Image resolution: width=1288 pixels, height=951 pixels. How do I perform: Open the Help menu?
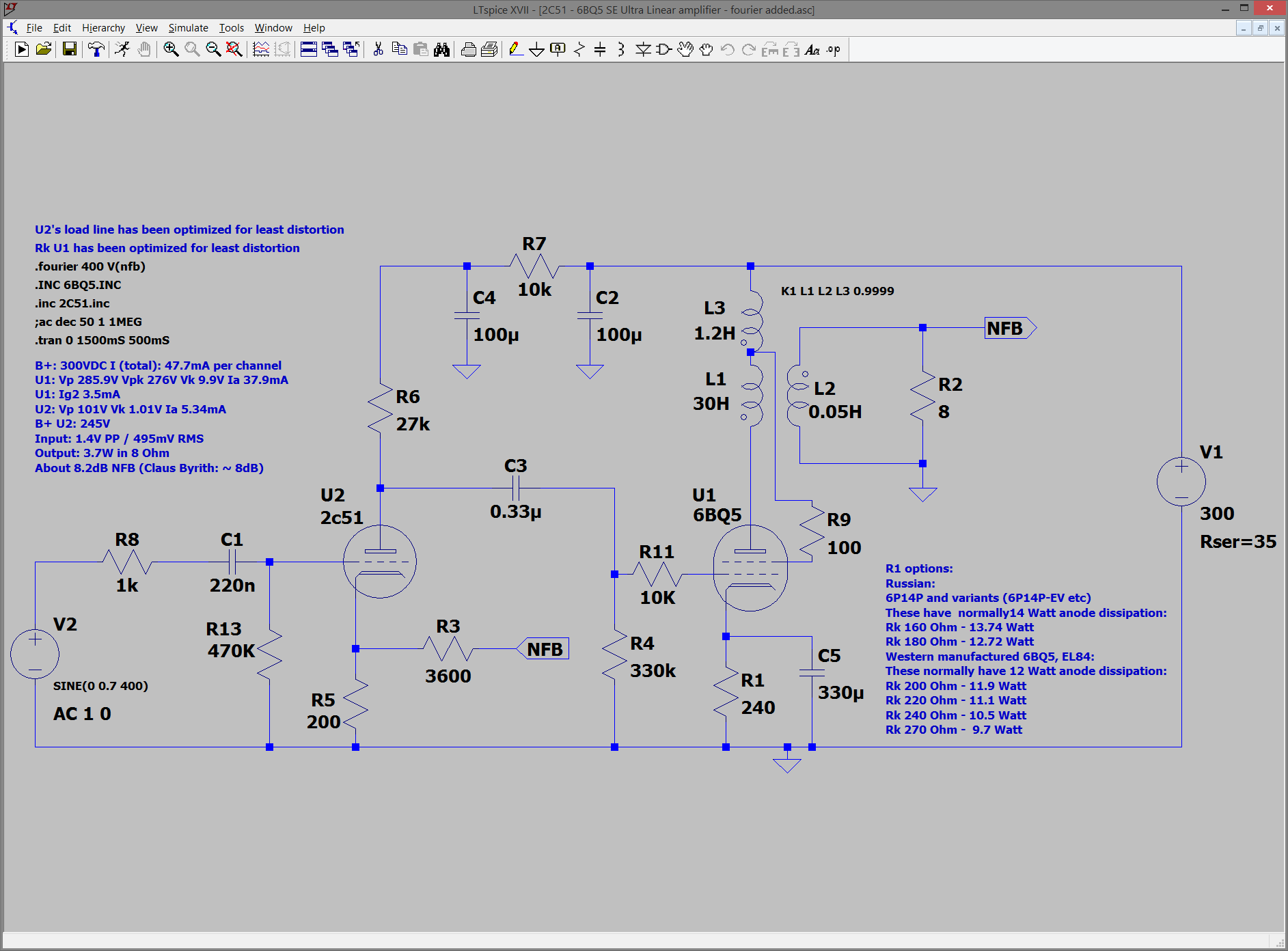(x=314, y=28)
